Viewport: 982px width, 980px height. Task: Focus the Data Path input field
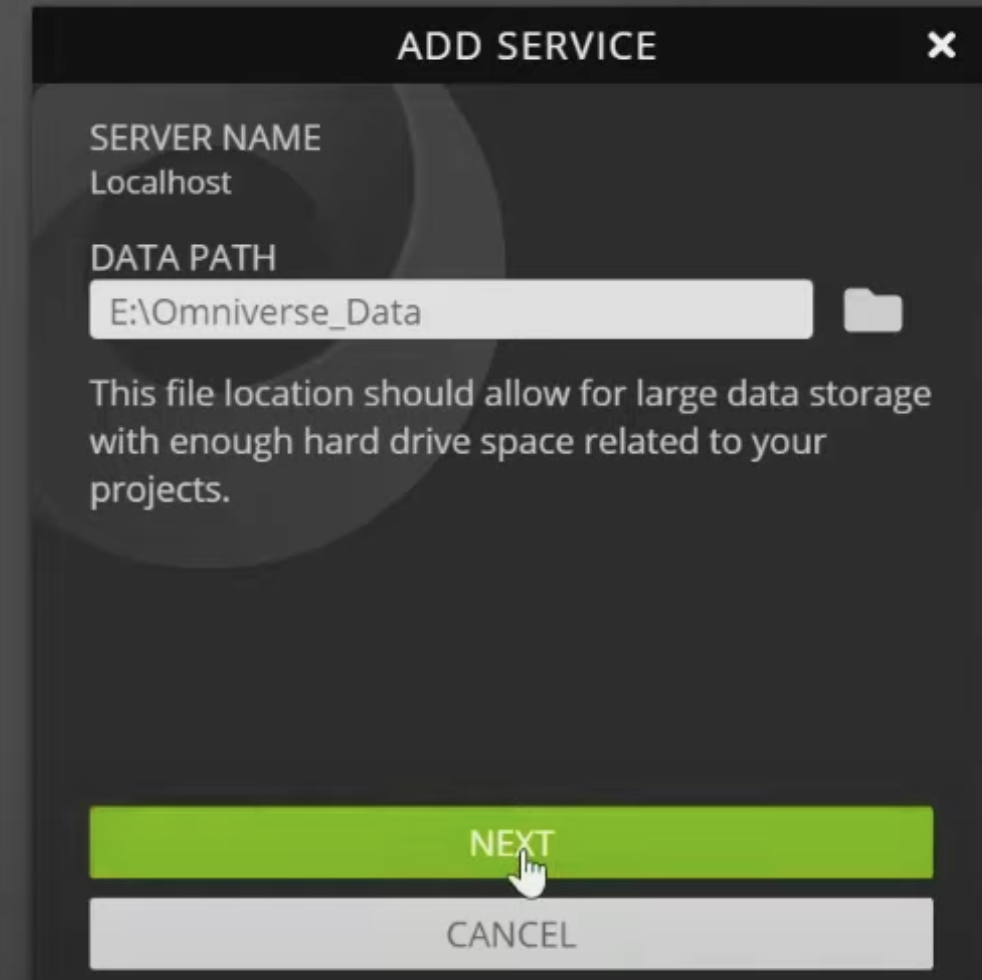click(450, 311)
